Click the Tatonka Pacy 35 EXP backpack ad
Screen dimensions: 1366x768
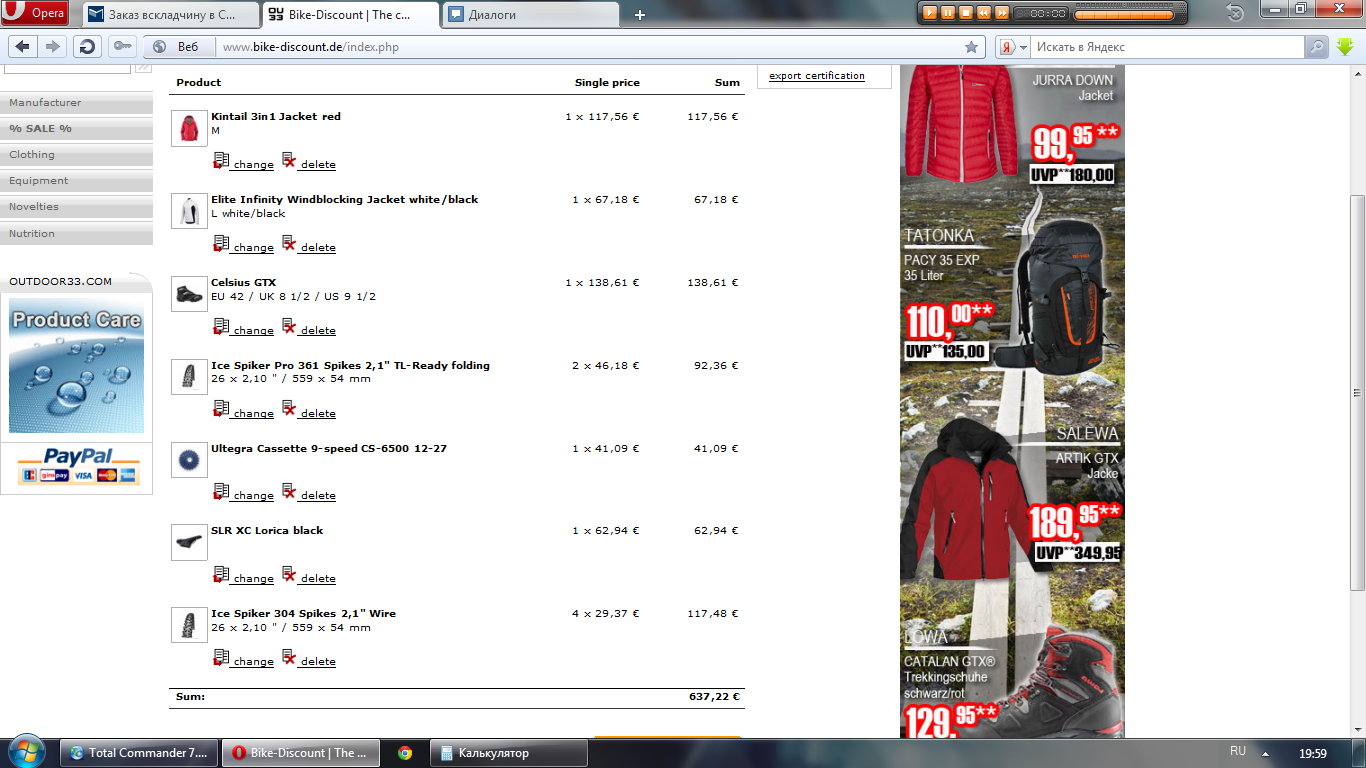click(x=1012, y=295)
